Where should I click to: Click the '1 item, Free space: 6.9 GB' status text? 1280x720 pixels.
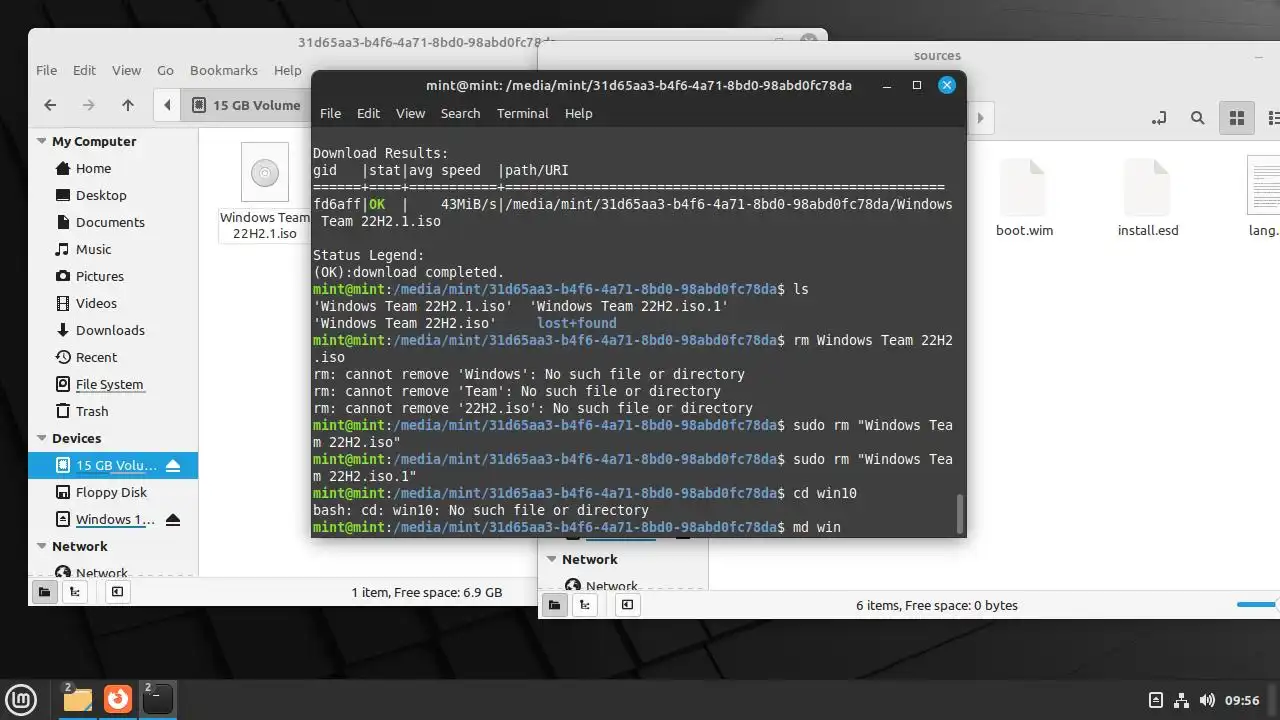tap(427, 592)
